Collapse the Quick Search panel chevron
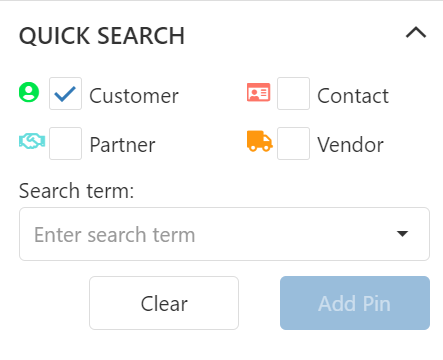443x360 pixels. pyautogui.click(x=416, y=33)
